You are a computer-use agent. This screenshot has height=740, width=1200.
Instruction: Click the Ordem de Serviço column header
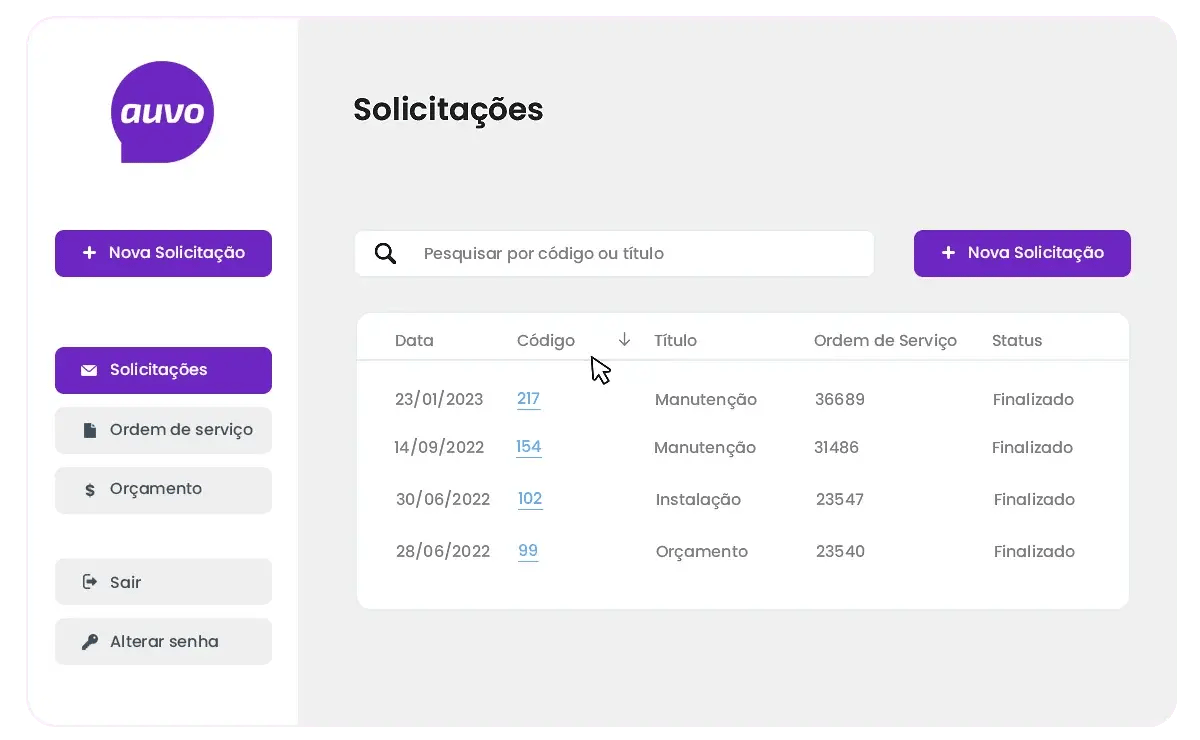point(885,340)
